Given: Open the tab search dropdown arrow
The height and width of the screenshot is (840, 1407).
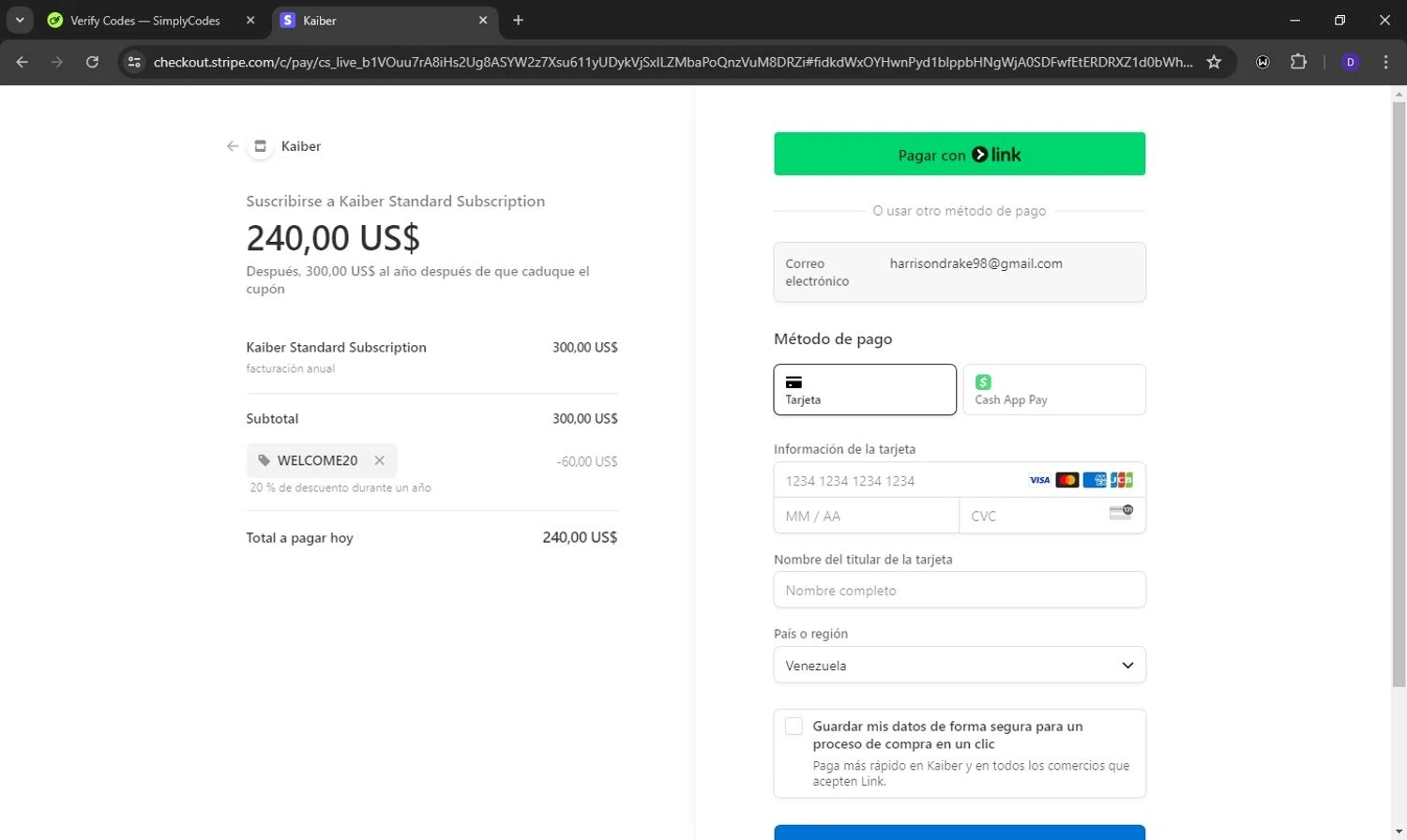Looking at the screenshot, I should (x=20, y=21).
